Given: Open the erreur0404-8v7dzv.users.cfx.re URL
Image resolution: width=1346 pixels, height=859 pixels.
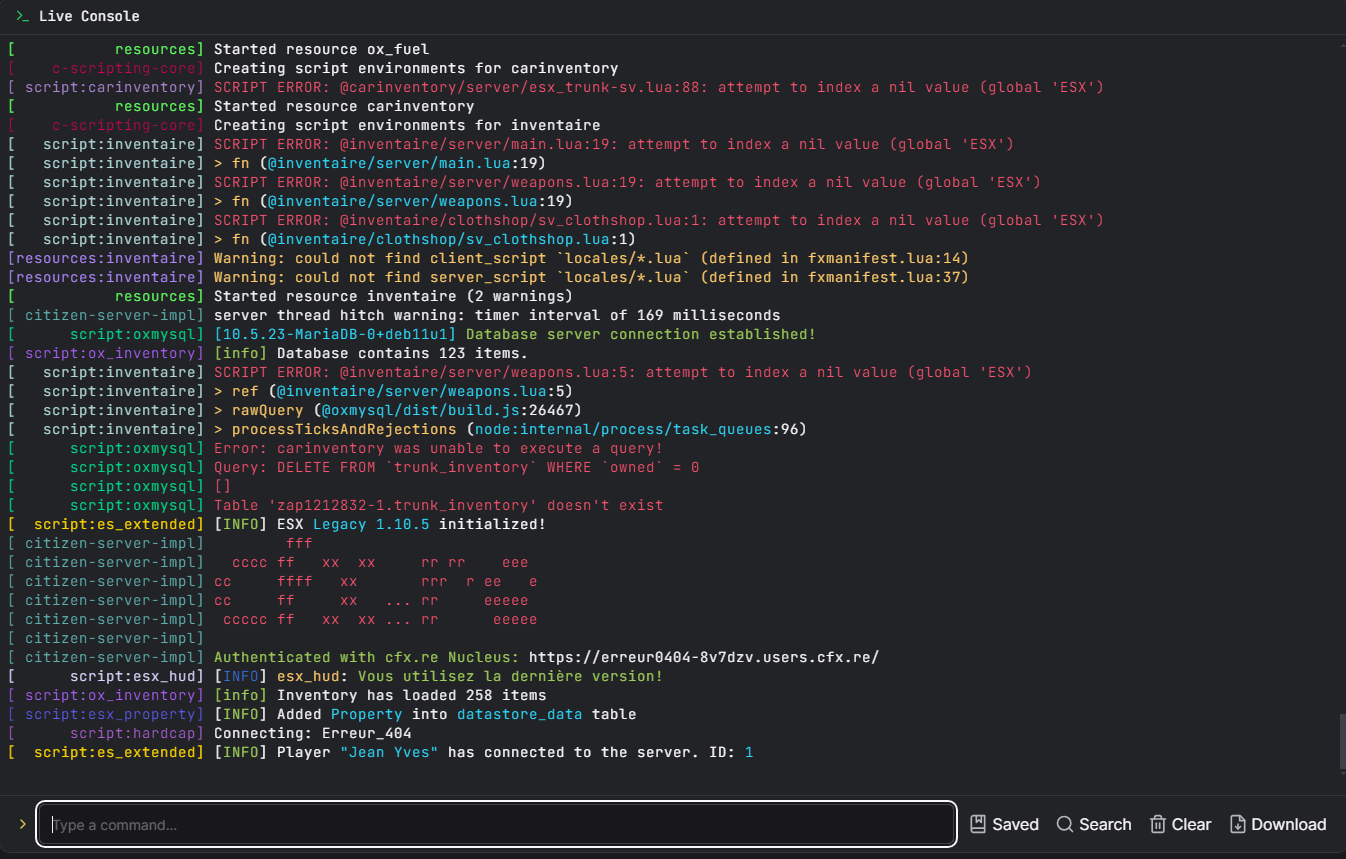Looking at the screenshot, I should coord(704,657).
